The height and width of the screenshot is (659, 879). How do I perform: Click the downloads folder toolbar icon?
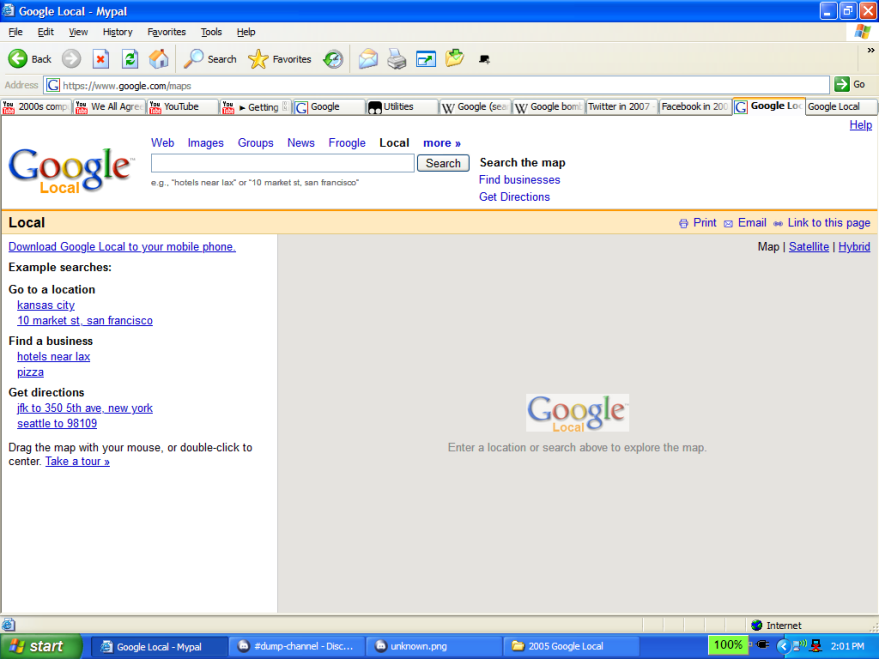point(455,58)
